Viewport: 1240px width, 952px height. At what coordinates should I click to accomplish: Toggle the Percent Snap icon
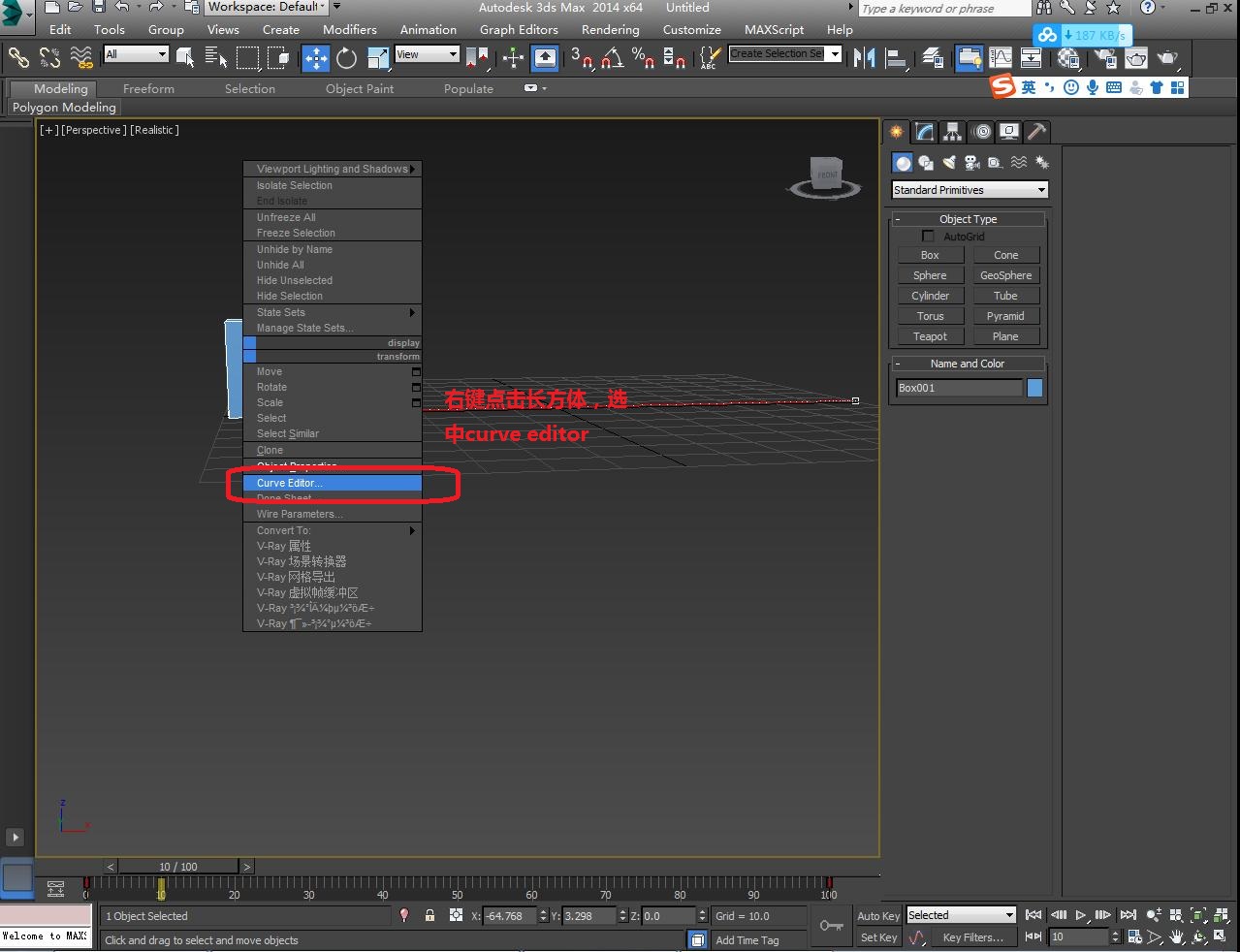click(x=643, y=58)
